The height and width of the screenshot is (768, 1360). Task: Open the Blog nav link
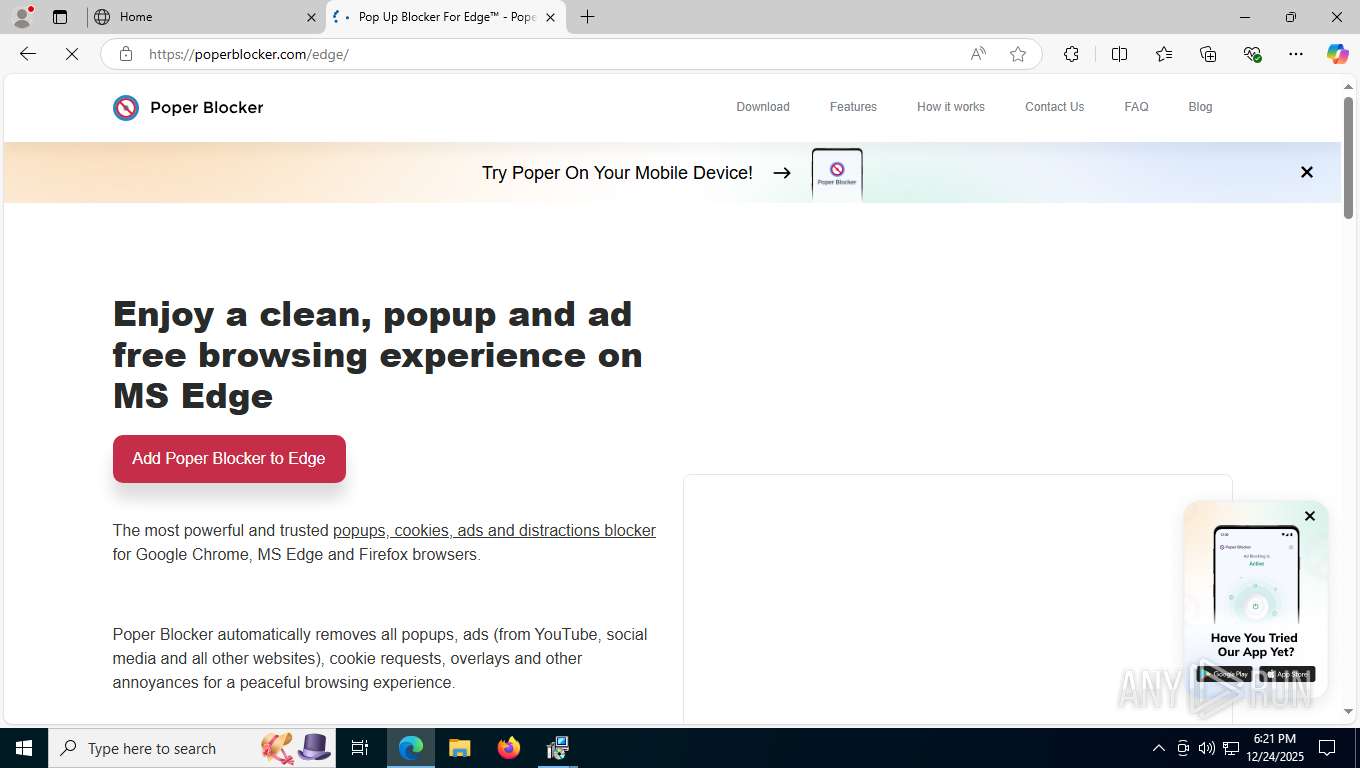(1200, 107)
